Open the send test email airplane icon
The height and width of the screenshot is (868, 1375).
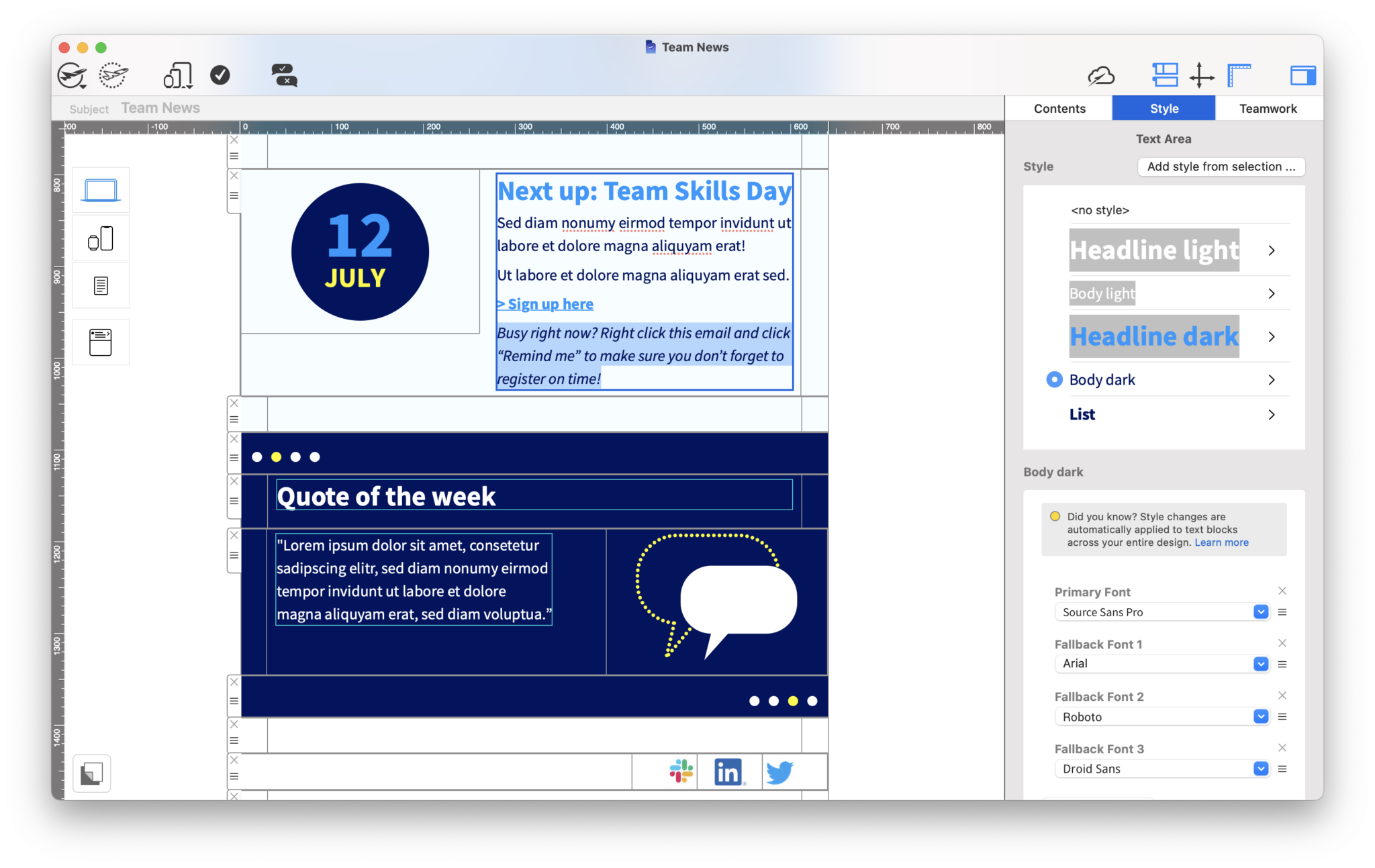point(71,75)
